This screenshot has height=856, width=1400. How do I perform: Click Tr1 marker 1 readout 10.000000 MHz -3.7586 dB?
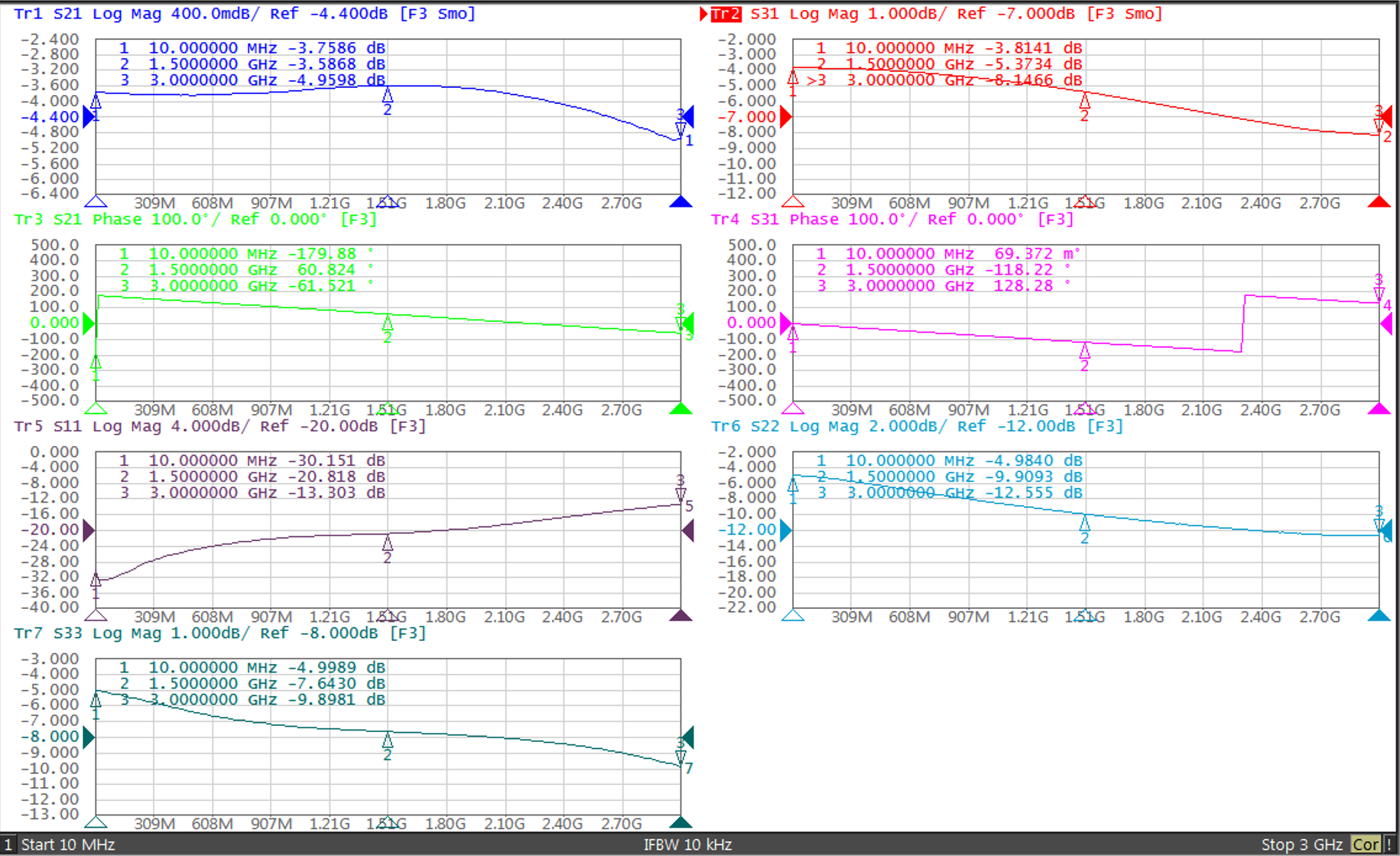click(x=252, y=48)
